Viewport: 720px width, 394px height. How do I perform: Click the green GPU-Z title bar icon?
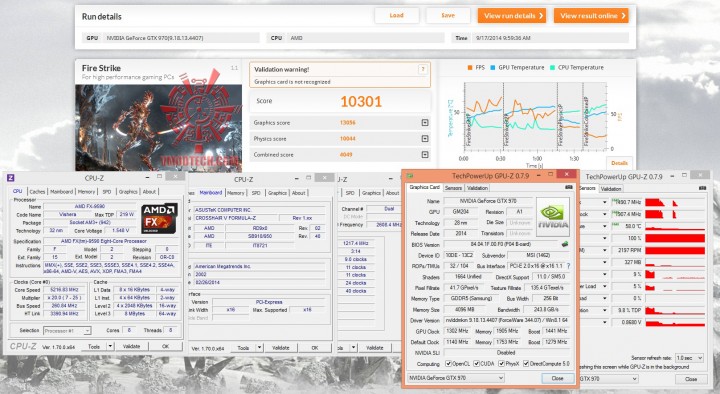(410, 175)
